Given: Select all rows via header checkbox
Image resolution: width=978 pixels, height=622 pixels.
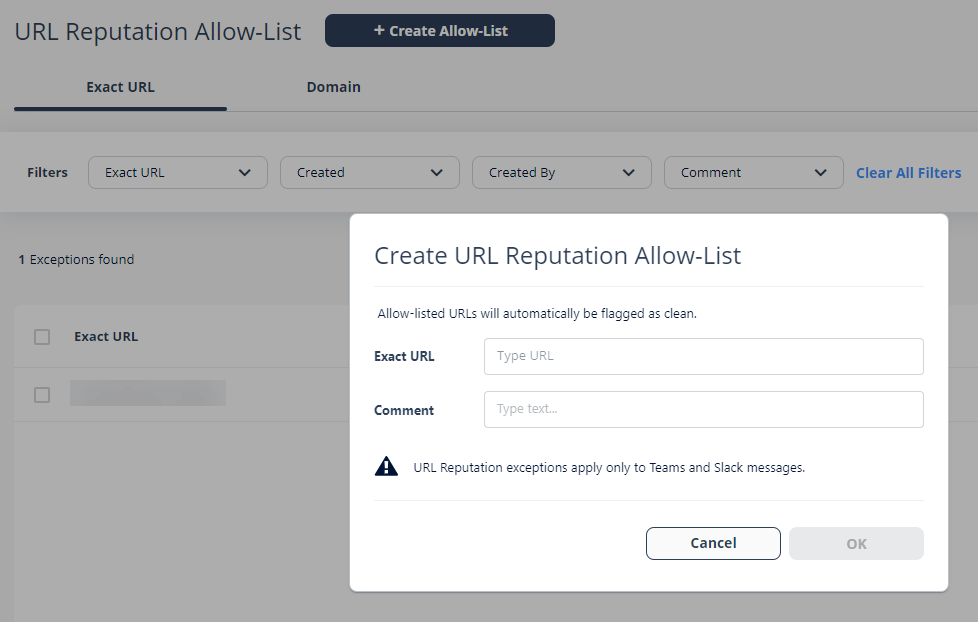Looking at the screenshot, I should click(x=42, y=337).
